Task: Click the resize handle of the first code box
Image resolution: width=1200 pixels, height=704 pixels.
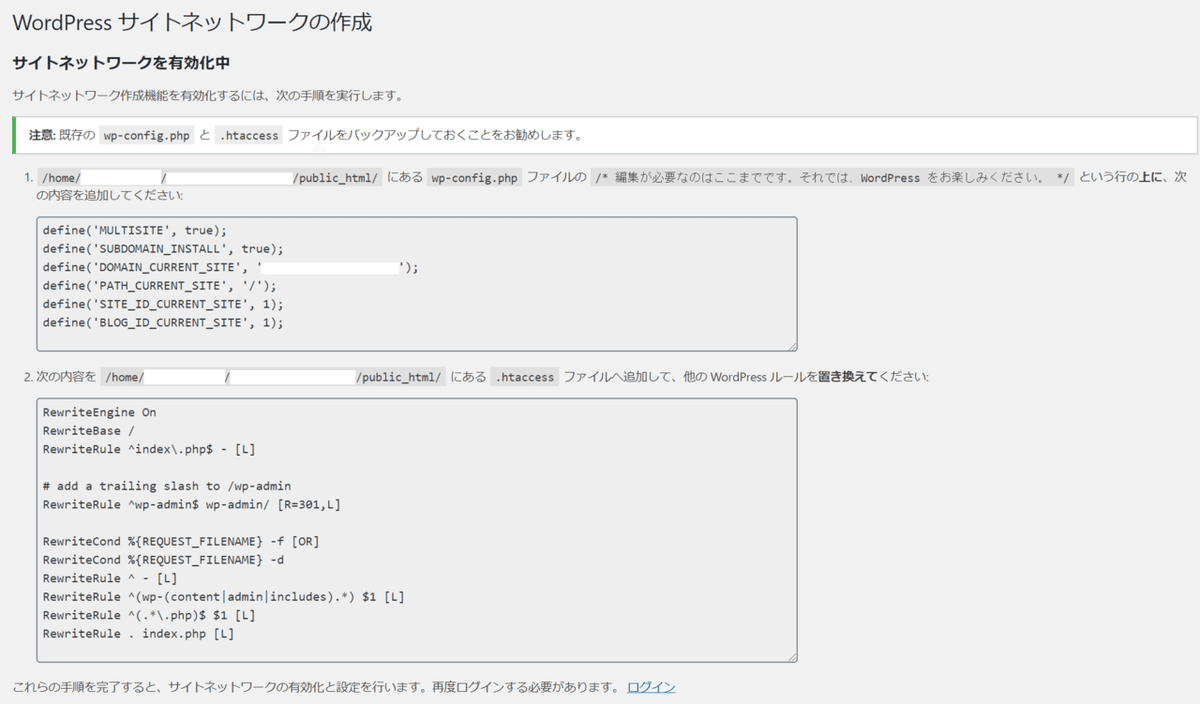Action: pos(793,346)
